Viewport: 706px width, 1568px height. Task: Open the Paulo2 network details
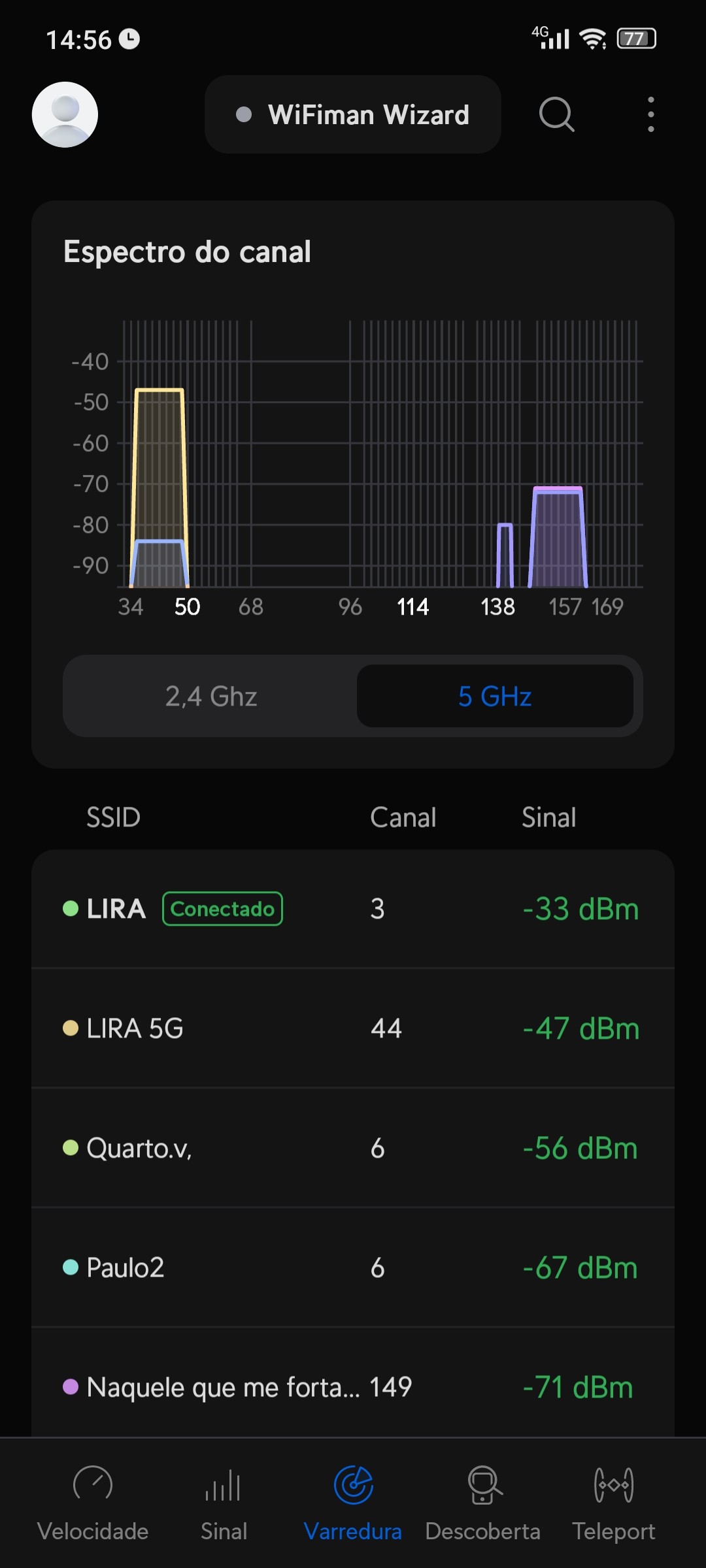pos(353,1267)
